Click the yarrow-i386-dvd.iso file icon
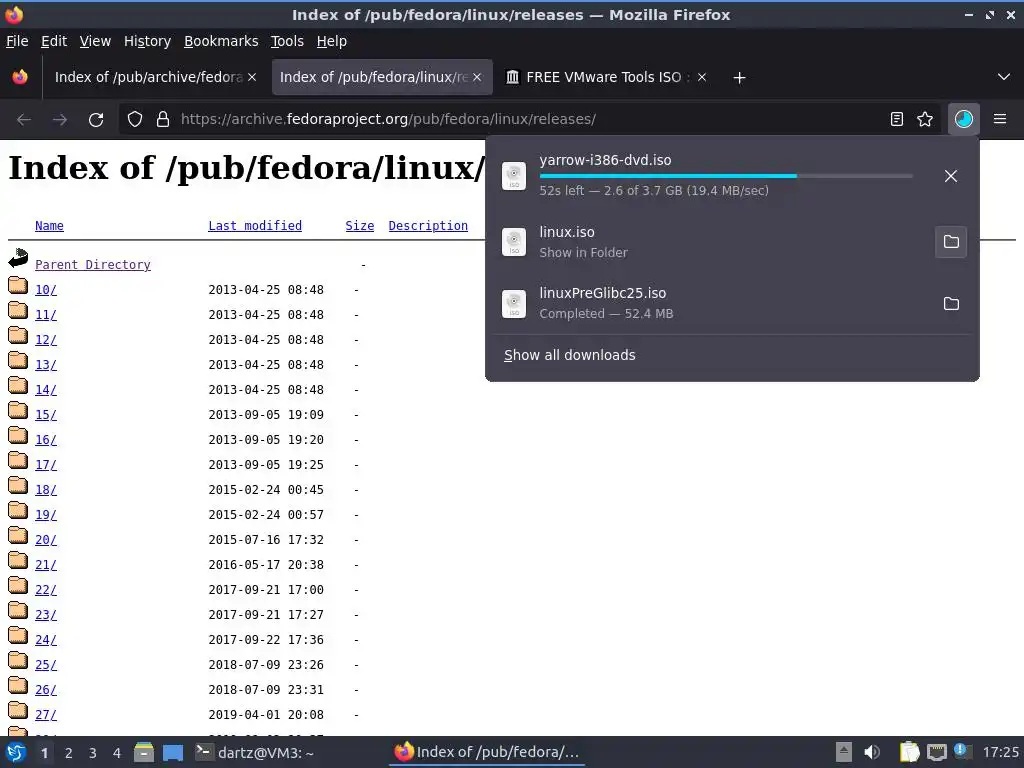This screenshot has width=1024, height=768. pos(514,176)
